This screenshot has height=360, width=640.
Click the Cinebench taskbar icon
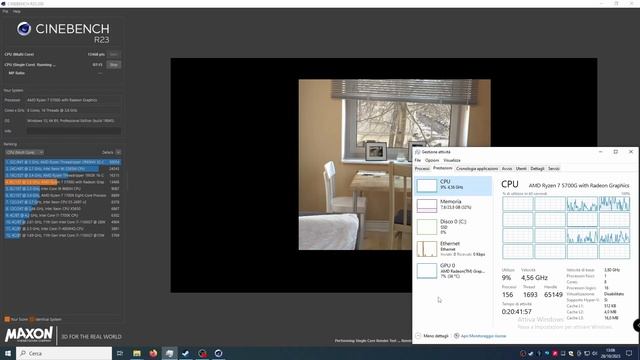click(218, 353)
